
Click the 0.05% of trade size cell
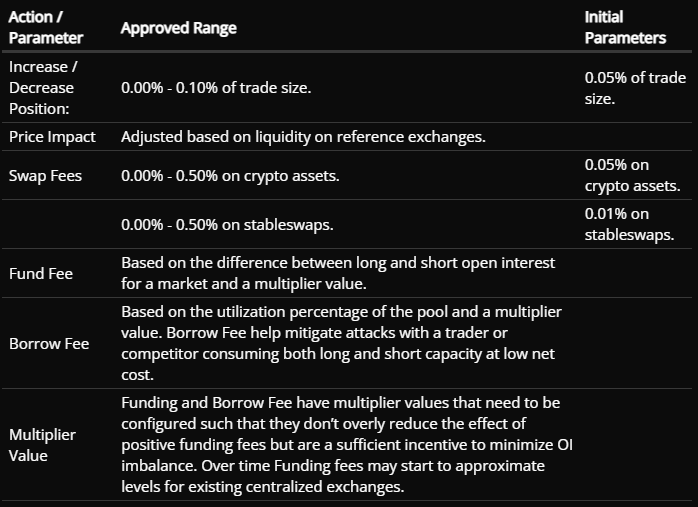click(635, 88)
